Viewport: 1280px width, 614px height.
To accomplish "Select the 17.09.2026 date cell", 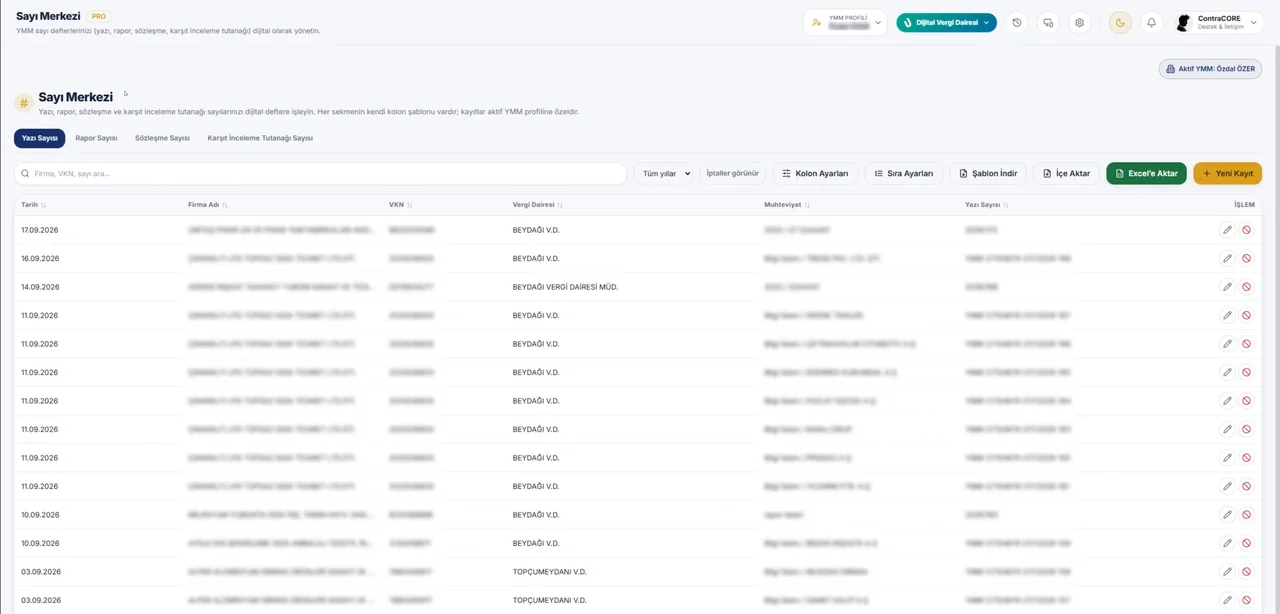I will point(40,230).
